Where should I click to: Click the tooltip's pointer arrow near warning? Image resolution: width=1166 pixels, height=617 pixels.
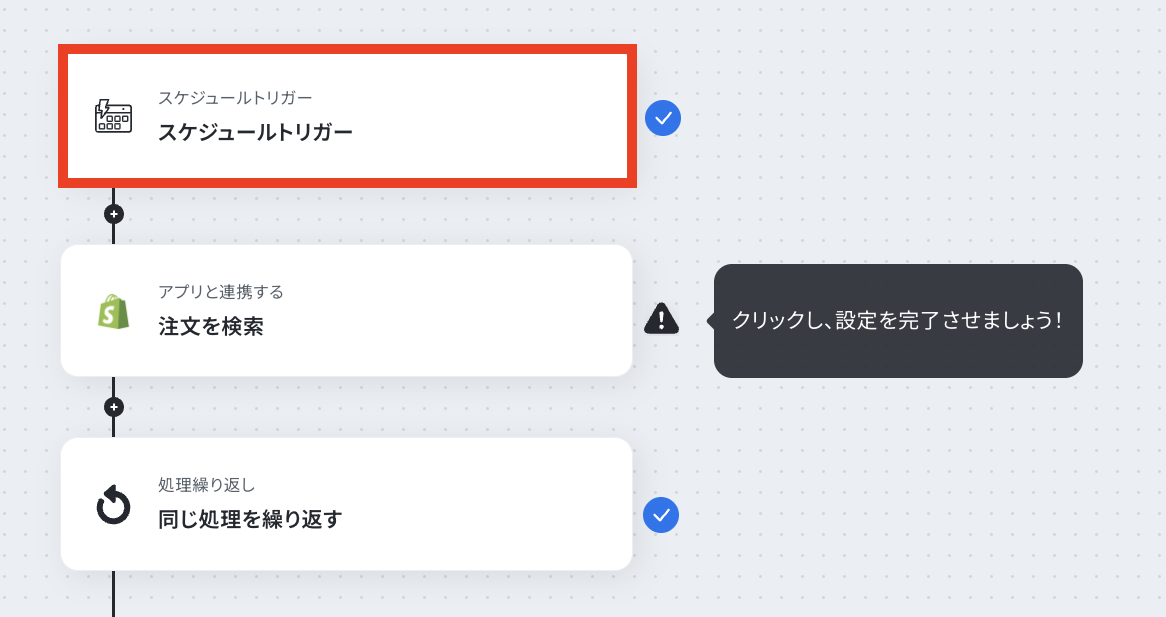pyautogui.click(x=711, y=321)
